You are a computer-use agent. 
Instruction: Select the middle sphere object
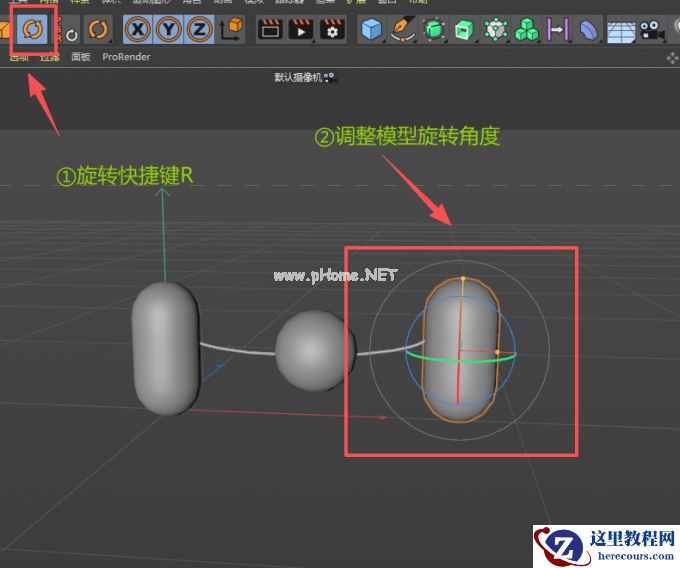315,351
